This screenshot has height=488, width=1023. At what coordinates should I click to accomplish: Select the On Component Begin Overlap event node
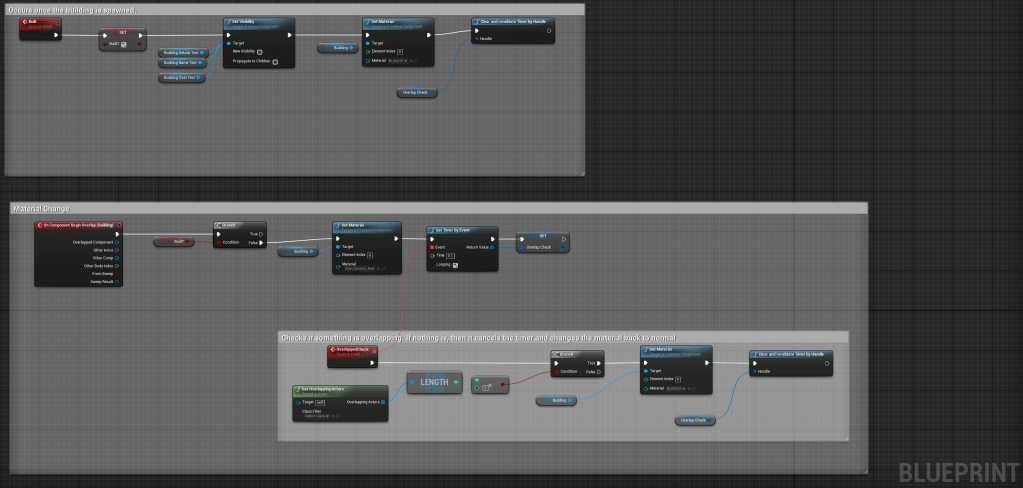point(80,226)
